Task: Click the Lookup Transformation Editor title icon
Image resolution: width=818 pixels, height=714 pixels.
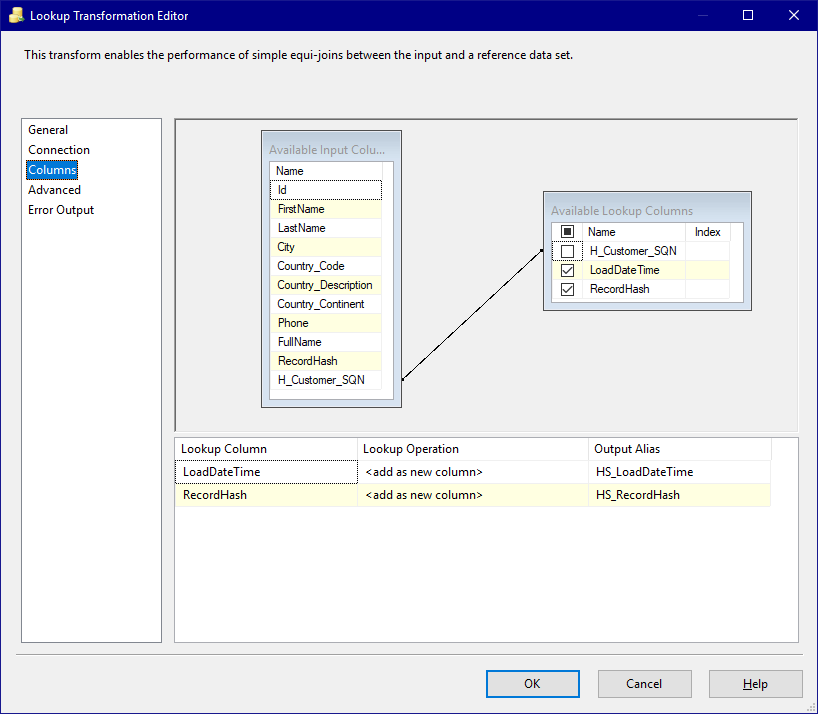Action: tap(16, 15)
